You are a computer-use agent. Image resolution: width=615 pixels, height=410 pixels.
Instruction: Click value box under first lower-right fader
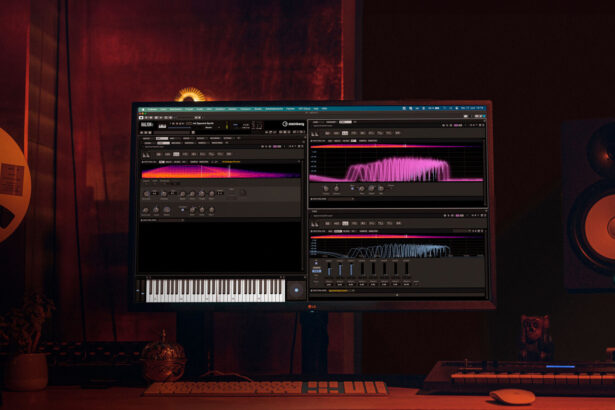pos(329,284)
